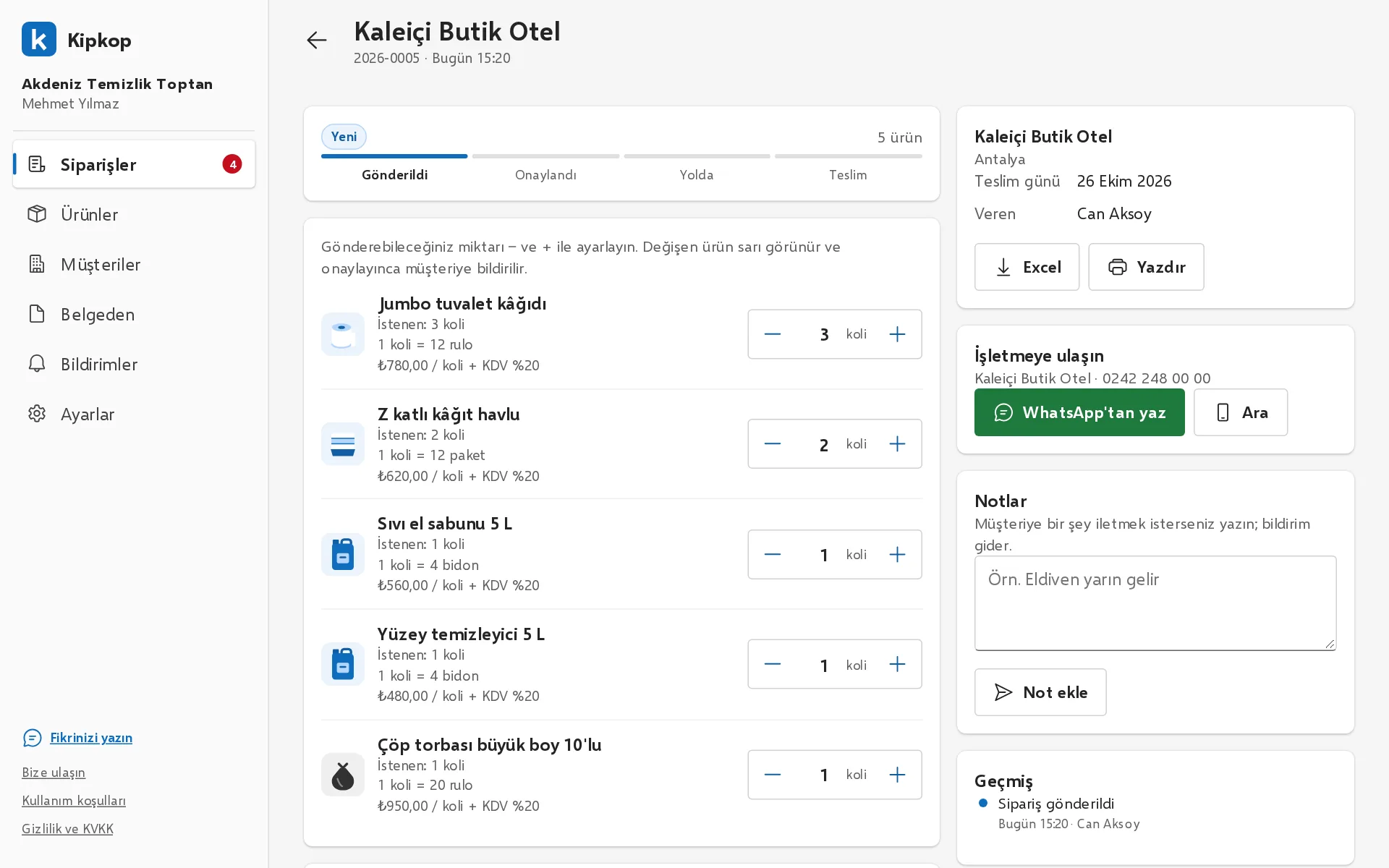Message customer via WhatsApp'tan yaz

1079,412
